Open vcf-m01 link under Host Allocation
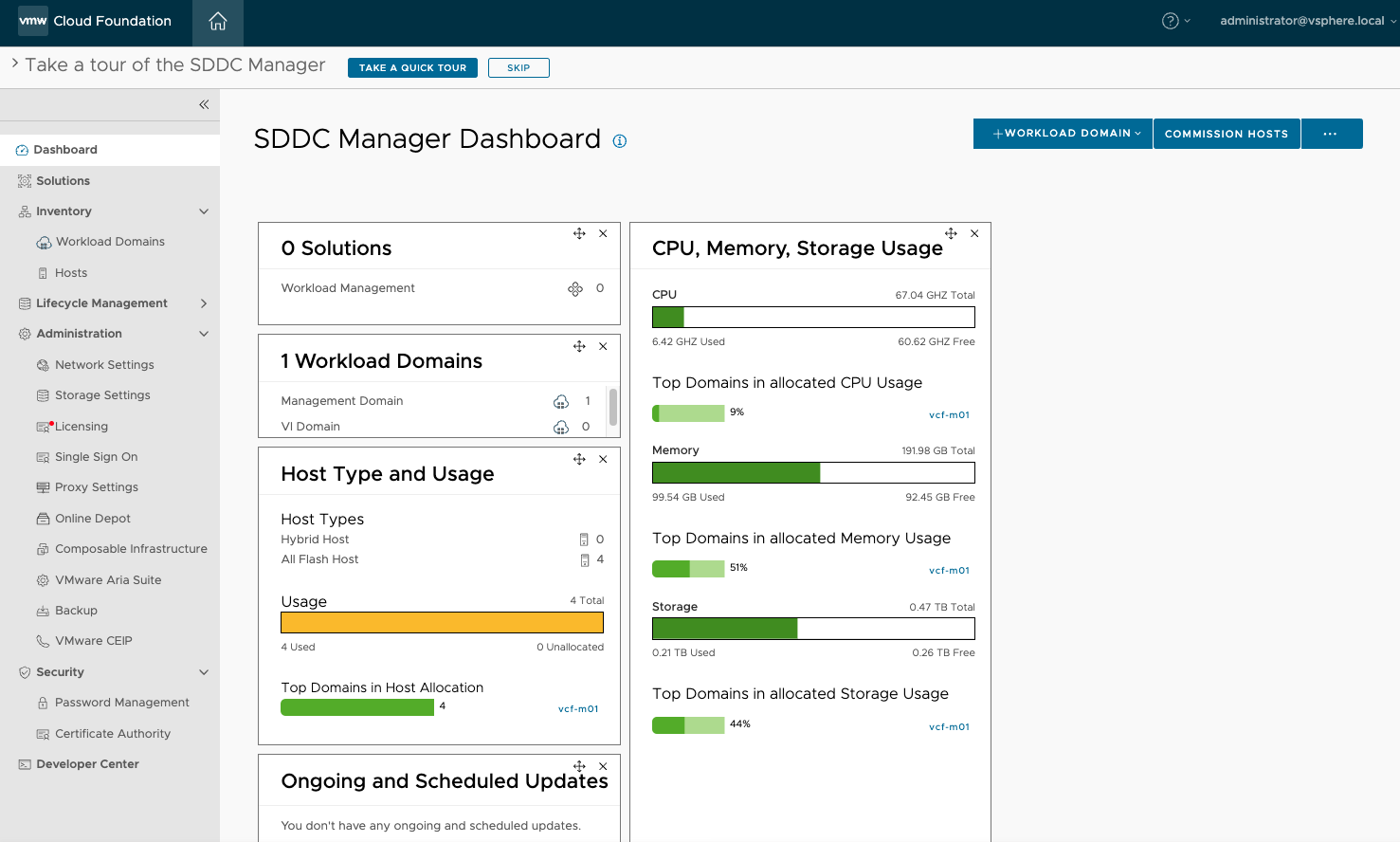This screenshot has height=842, width=1400. pos(578,709)
